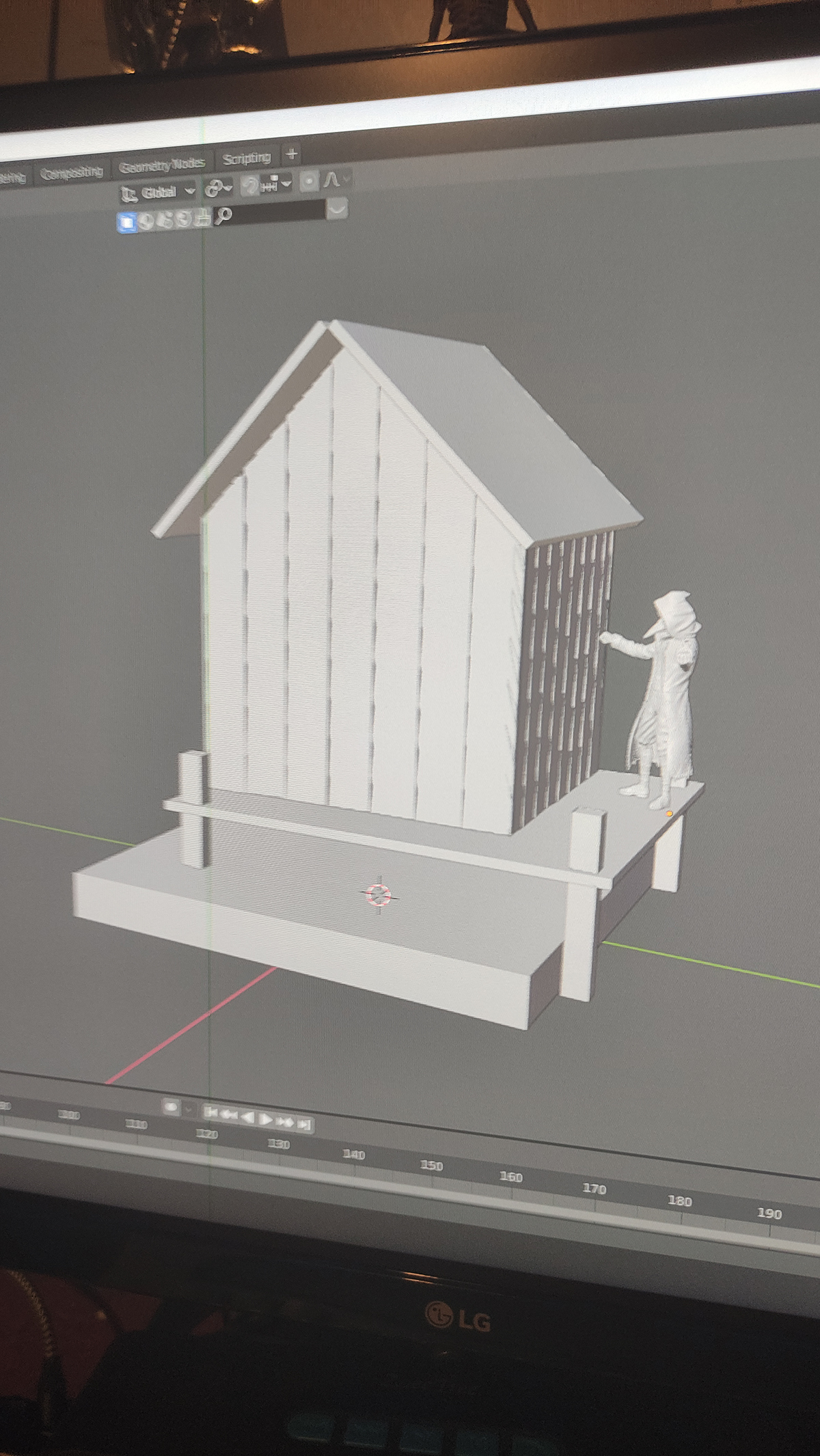Add a new workspace with plus button
820x1456 pixels.
pyautogui.click(x=292, y=154)
